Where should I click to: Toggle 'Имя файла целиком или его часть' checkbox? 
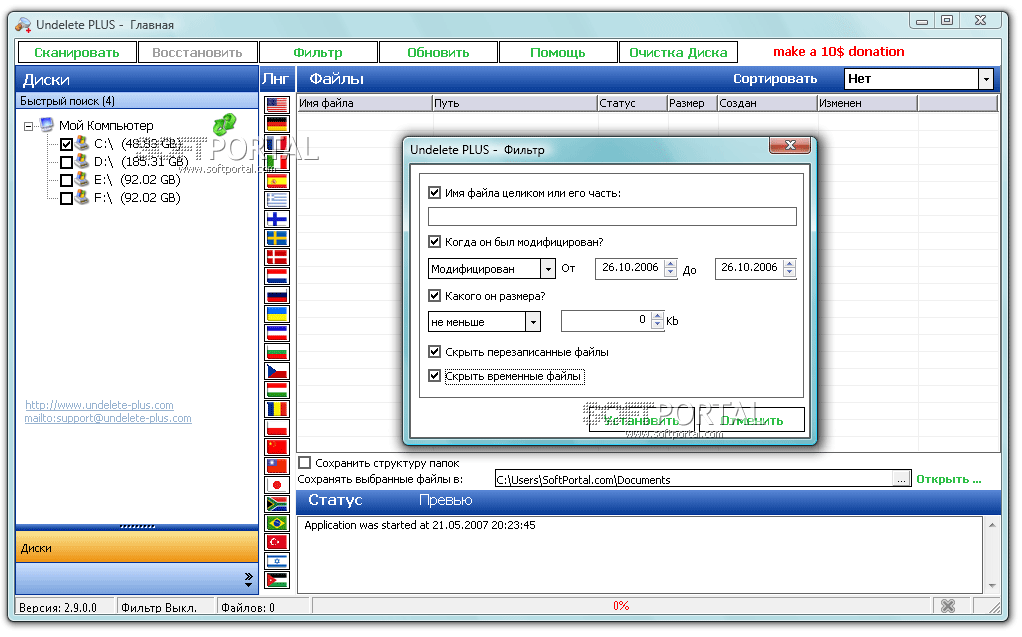coord(435,192)
